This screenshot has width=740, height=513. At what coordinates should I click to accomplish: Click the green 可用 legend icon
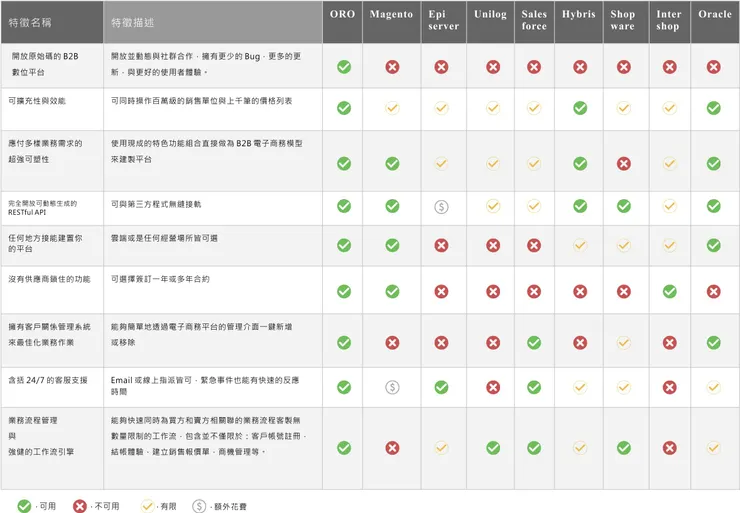[x=24, y=506]
